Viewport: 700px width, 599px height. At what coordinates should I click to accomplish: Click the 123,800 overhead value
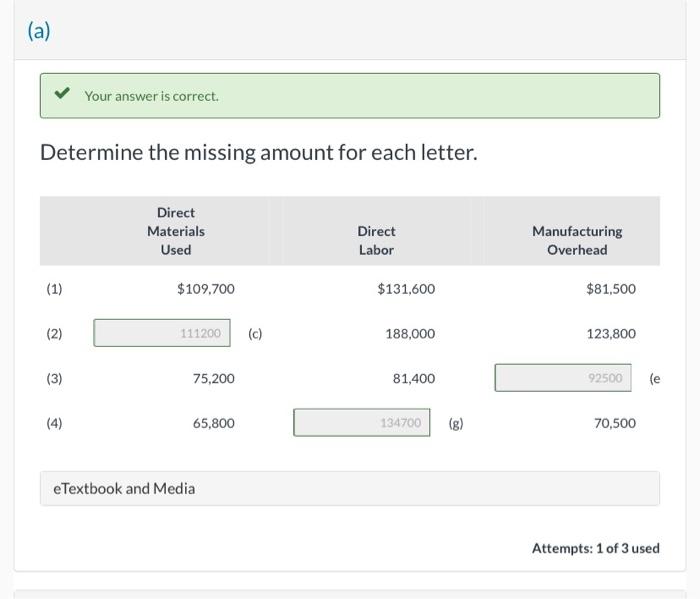tap(611, 334)
